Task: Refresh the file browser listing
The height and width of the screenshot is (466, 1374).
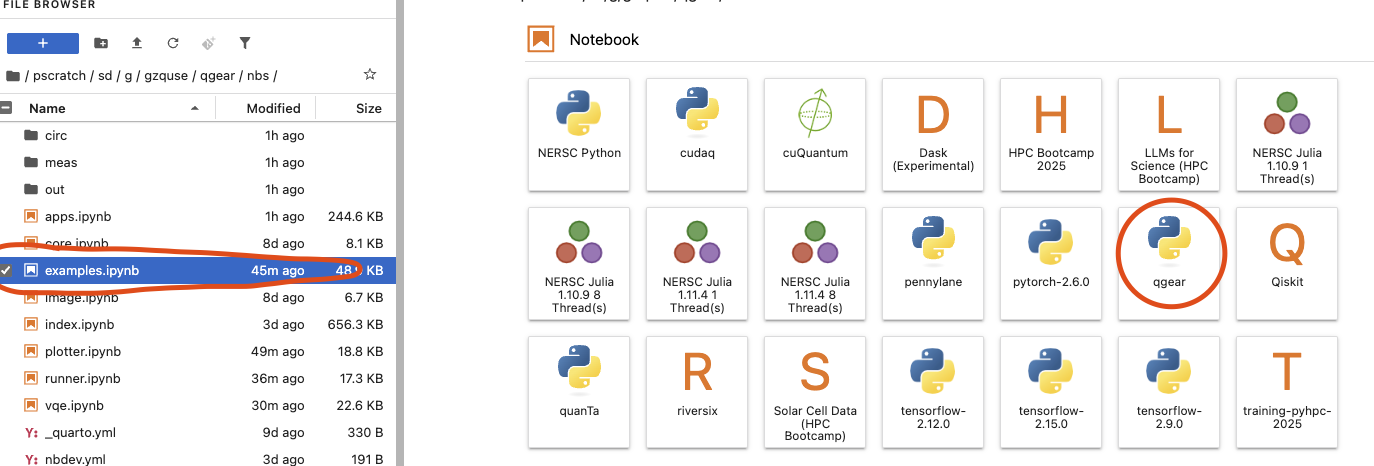Action: pyautogui.click(x=173, y=43)
